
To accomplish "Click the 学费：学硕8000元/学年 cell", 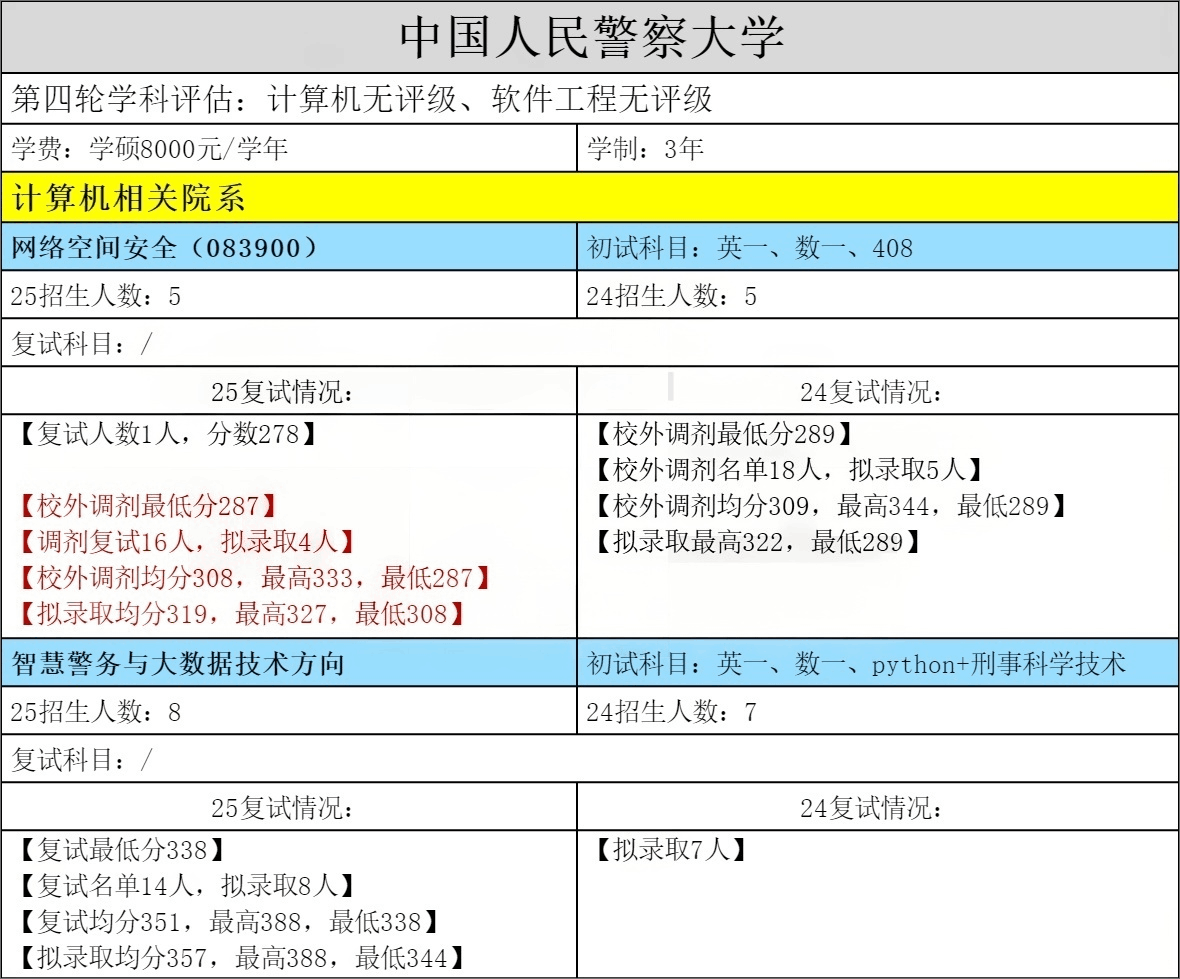I will point(149,150).
